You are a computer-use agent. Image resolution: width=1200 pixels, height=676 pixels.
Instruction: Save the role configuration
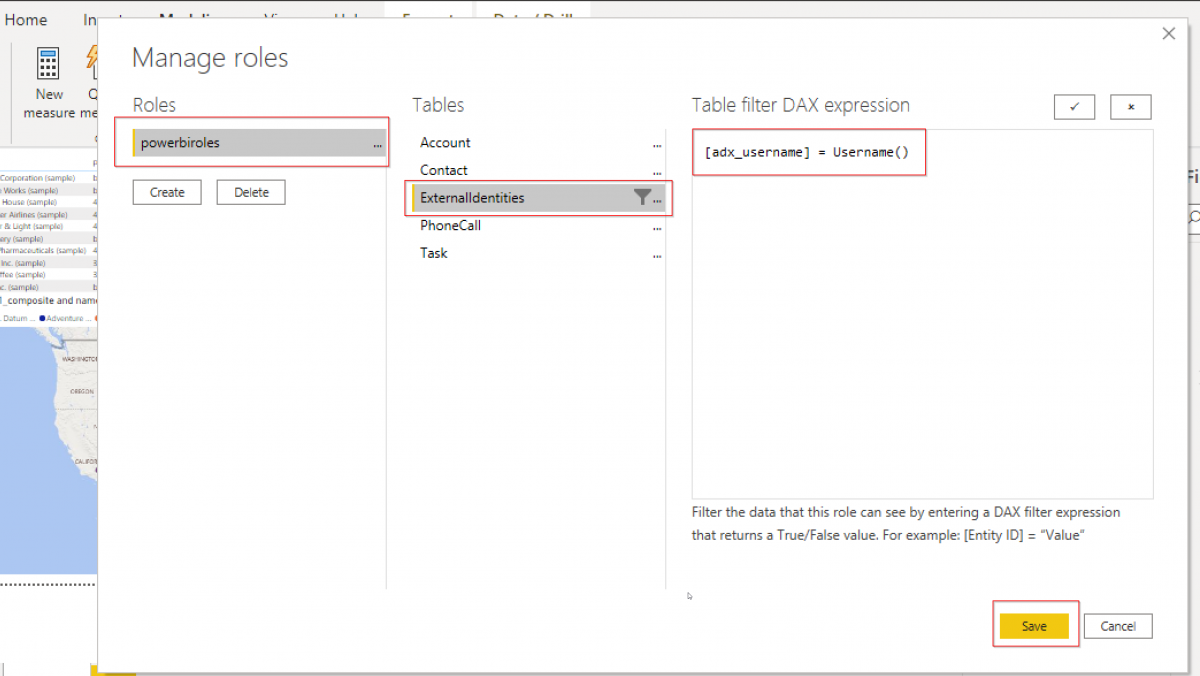(x=1035, y=625)
